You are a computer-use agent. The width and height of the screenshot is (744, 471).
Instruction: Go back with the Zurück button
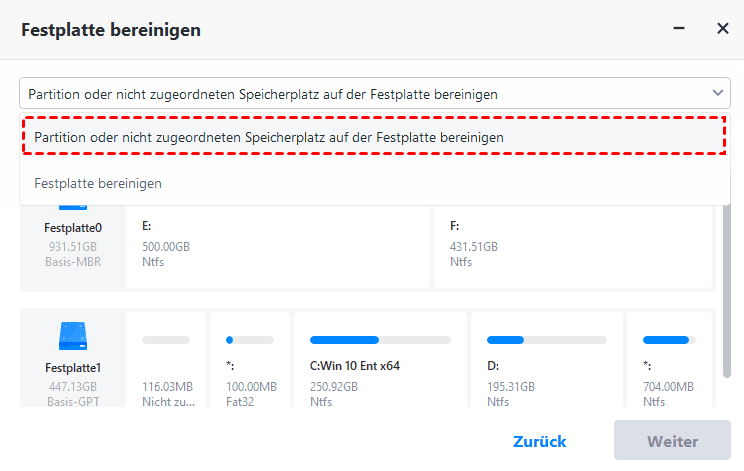[x=539, y=441]
